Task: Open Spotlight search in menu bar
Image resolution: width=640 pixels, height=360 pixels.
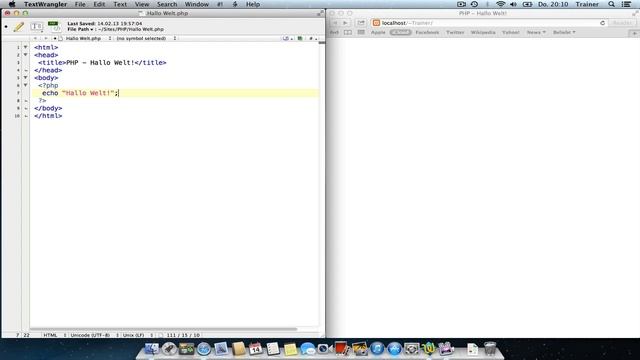Action: click(x=611, y=4)
